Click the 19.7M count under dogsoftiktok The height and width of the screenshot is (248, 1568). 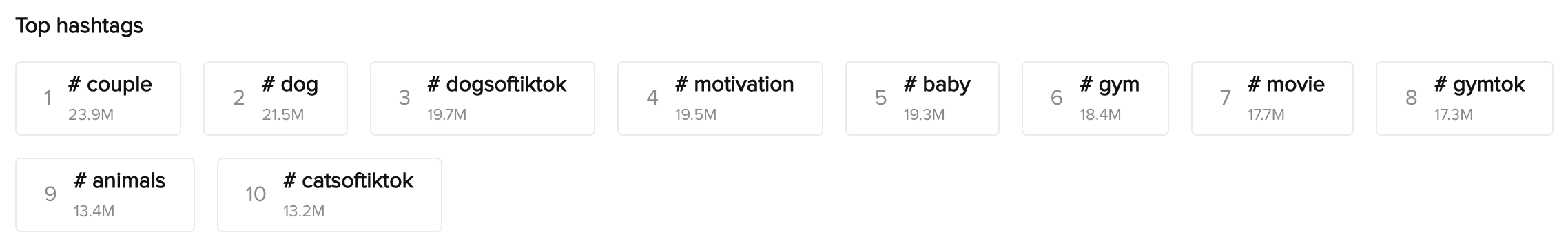(x=446, y=115)
